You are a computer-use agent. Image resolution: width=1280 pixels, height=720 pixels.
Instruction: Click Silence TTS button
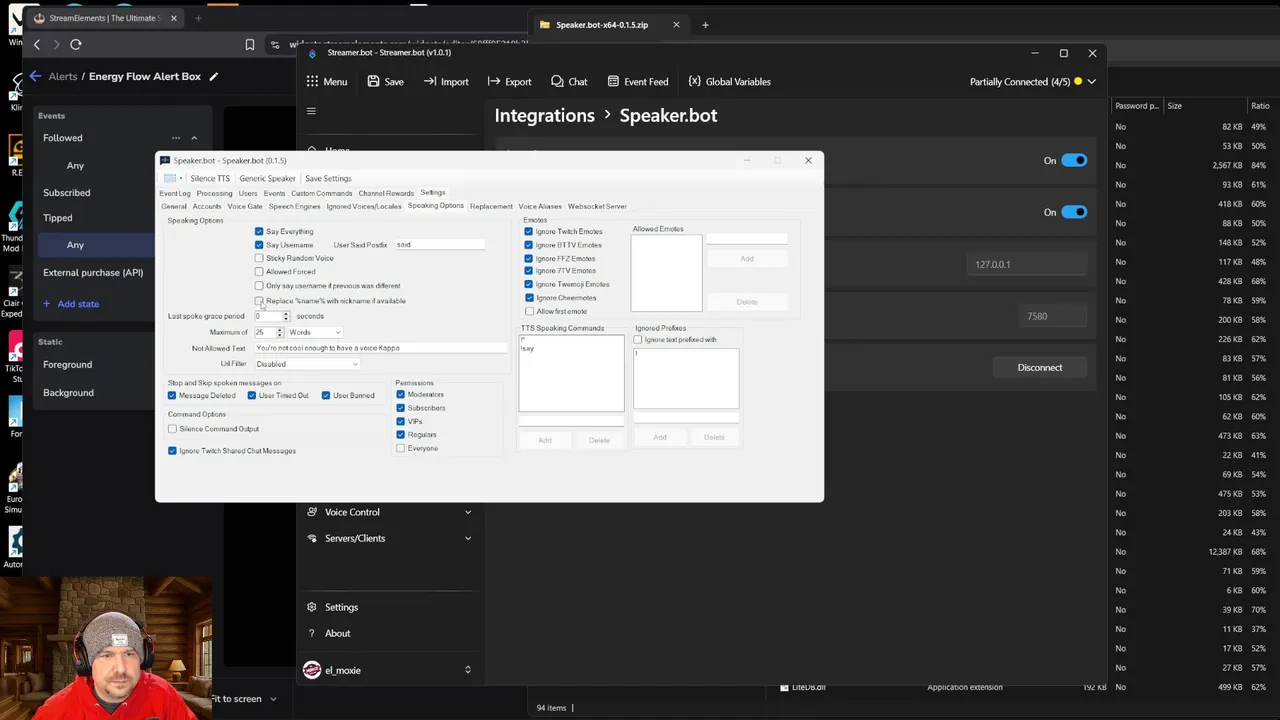(x=210, y=178)
